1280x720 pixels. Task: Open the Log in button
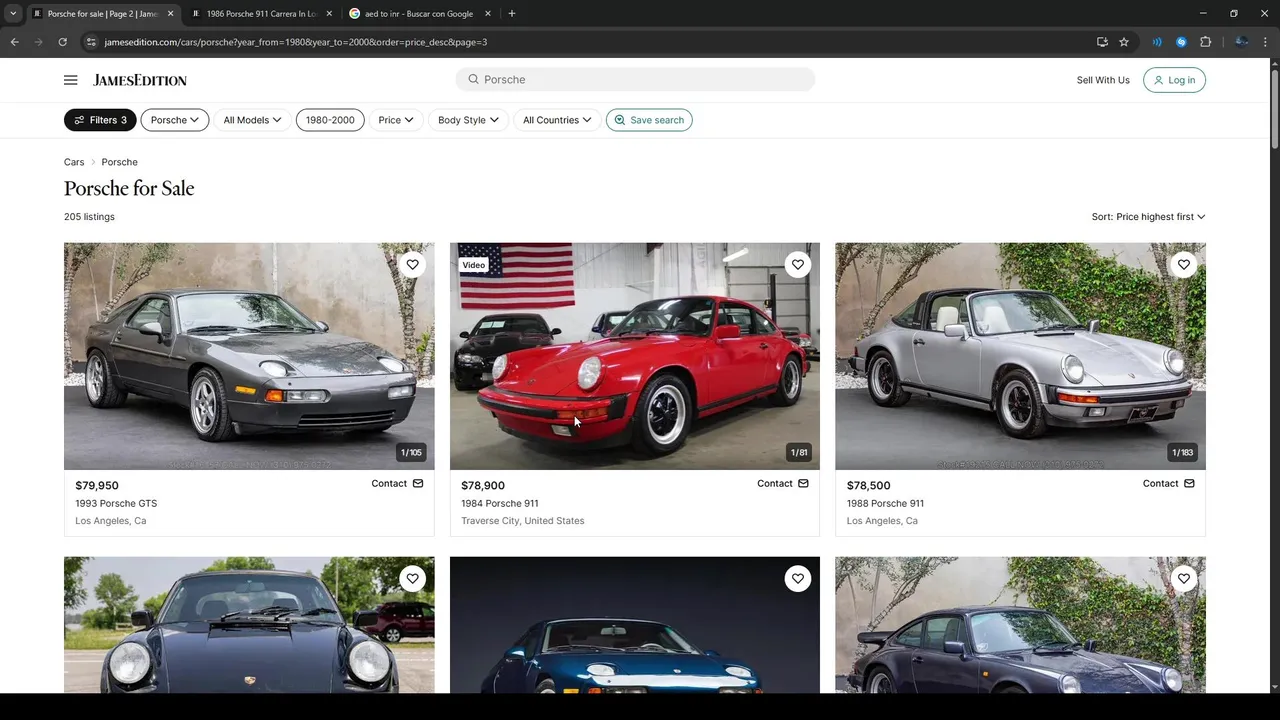1174,80
